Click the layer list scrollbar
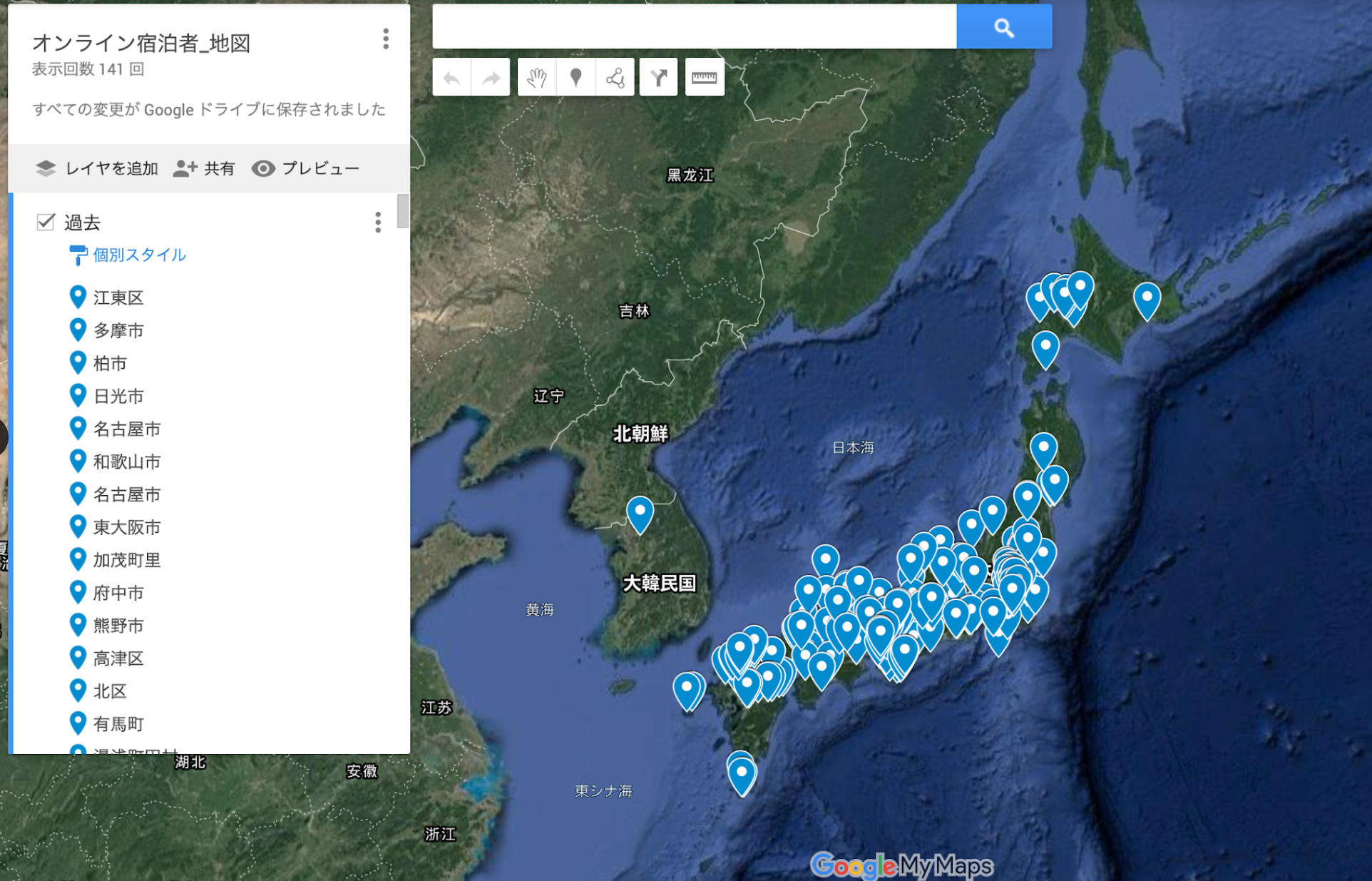 pos(403,211)
